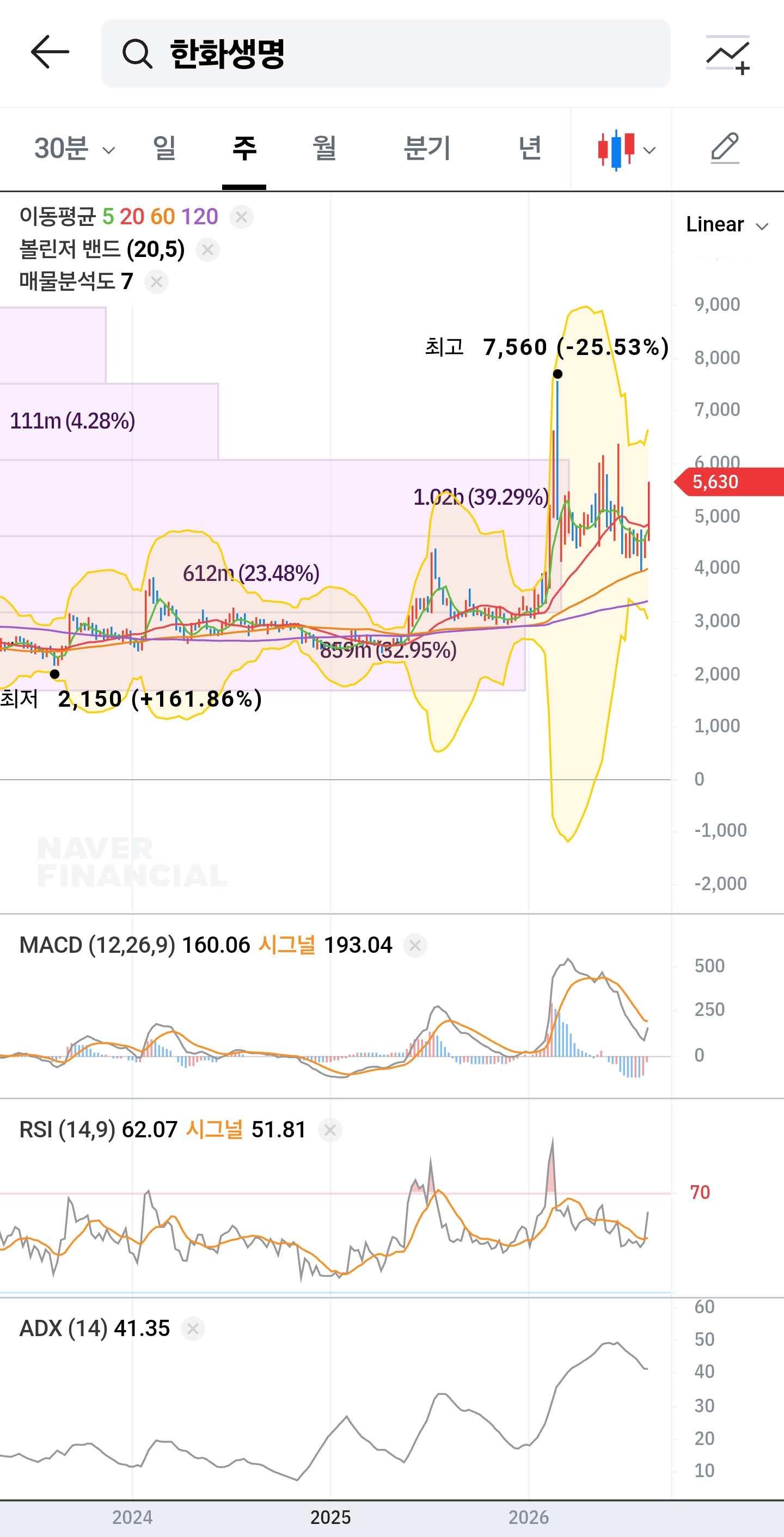Tap the MACD signal value 193.04
This screenshot has width=784, height=1537.
pyautogui.click(x=358, y=945)
